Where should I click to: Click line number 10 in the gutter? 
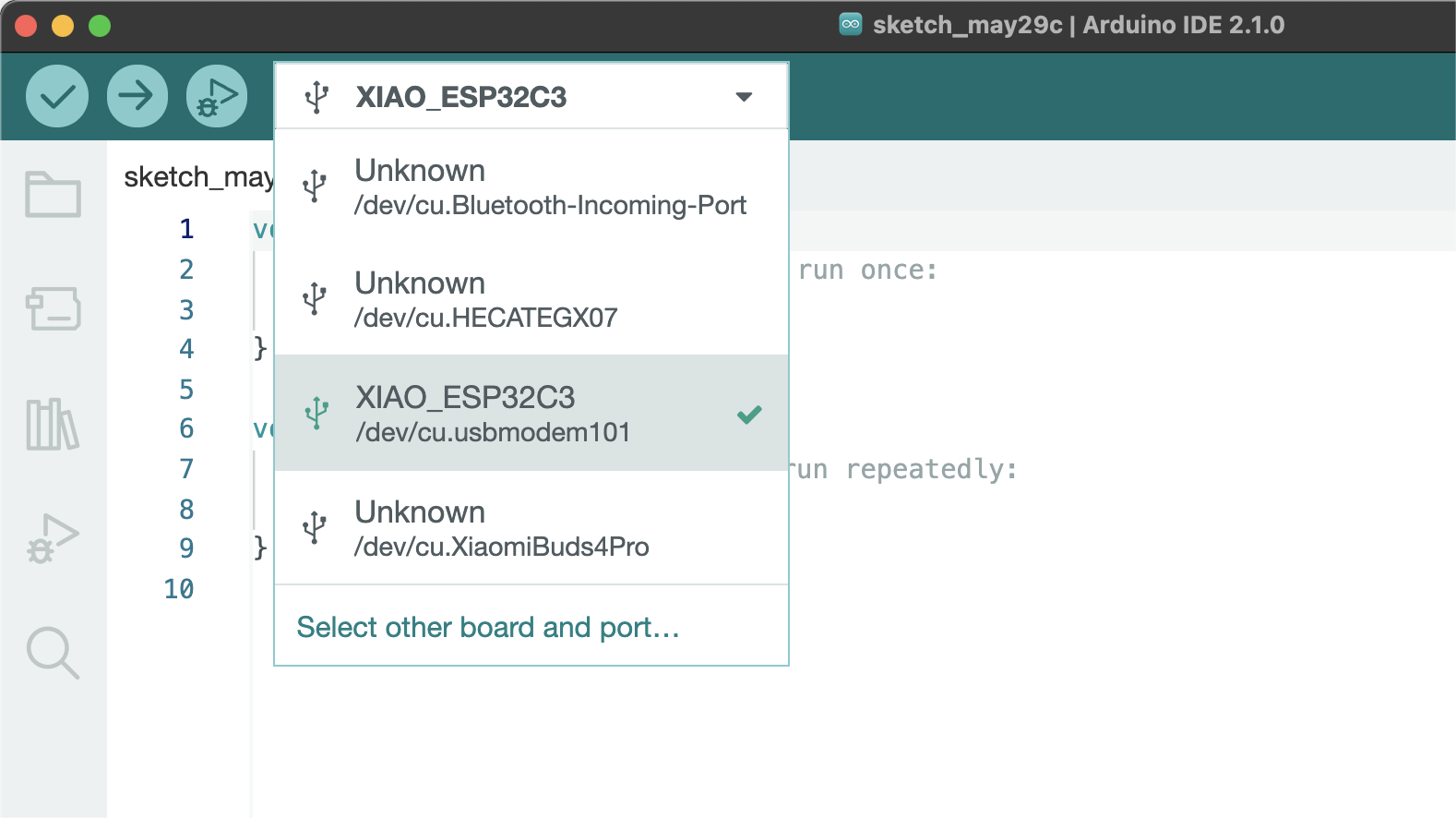click(x=179, y=589)
